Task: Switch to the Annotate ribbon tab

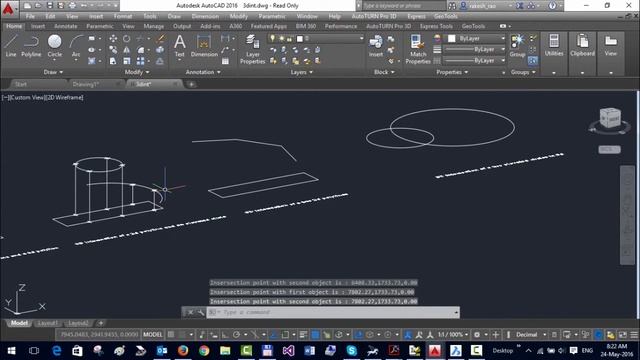Action: coord(65,26)
